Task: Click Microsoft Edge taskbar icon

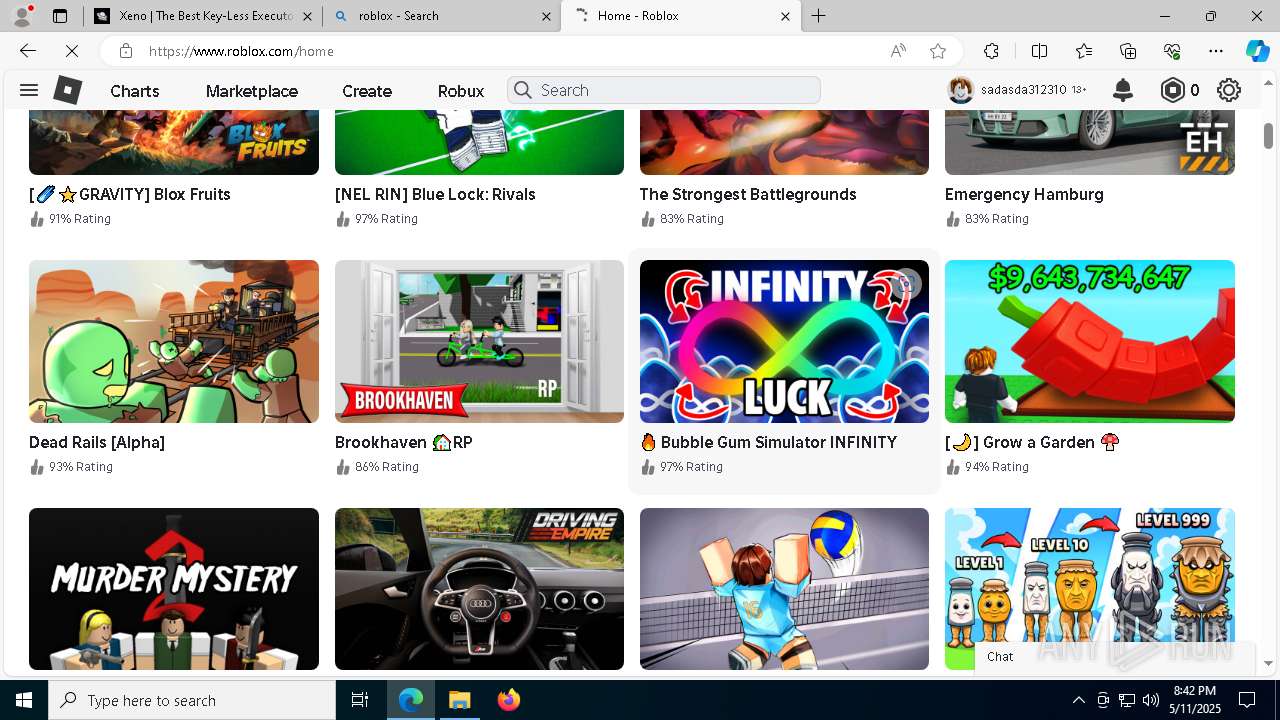Action: [x=411, y=700]
